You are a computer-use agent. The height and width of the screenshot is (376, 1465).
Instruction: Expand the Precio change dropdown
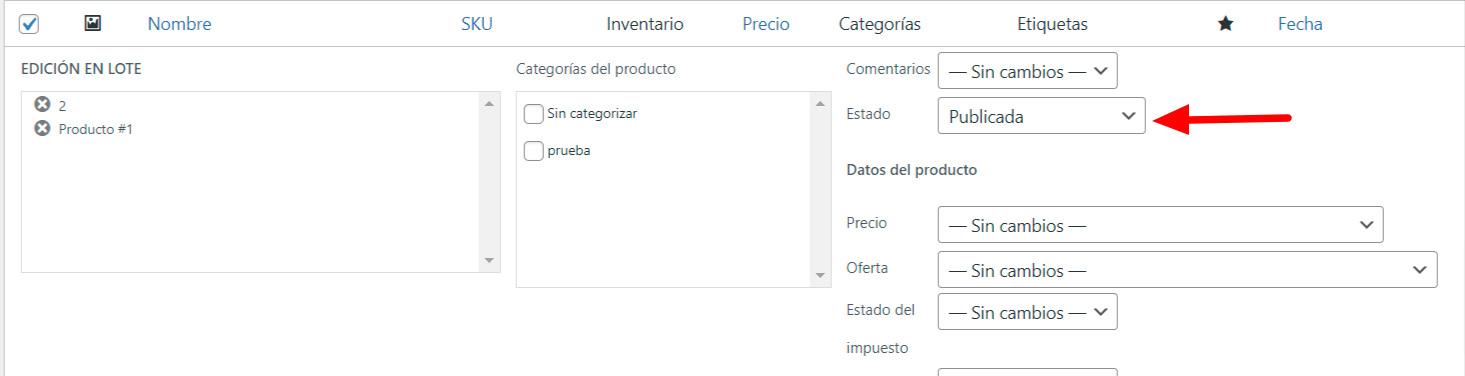(1160, 225)
